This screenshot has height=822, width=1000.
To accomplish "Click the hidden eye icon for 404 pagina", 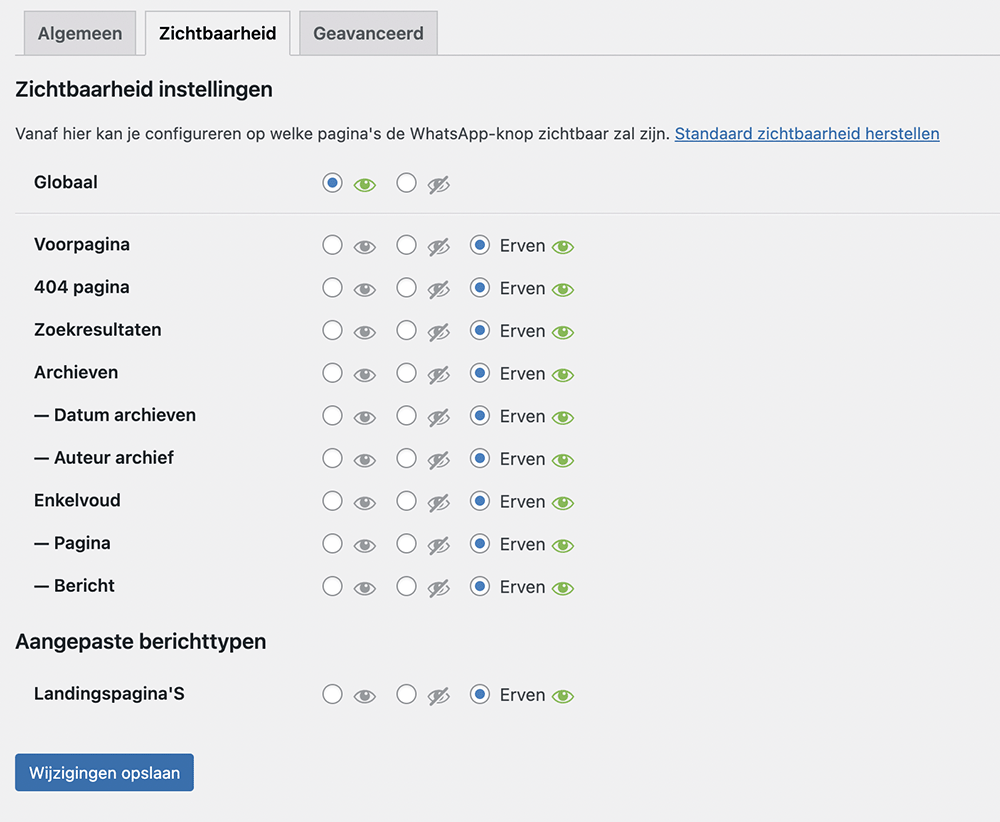I will click(x=438, y=289).
